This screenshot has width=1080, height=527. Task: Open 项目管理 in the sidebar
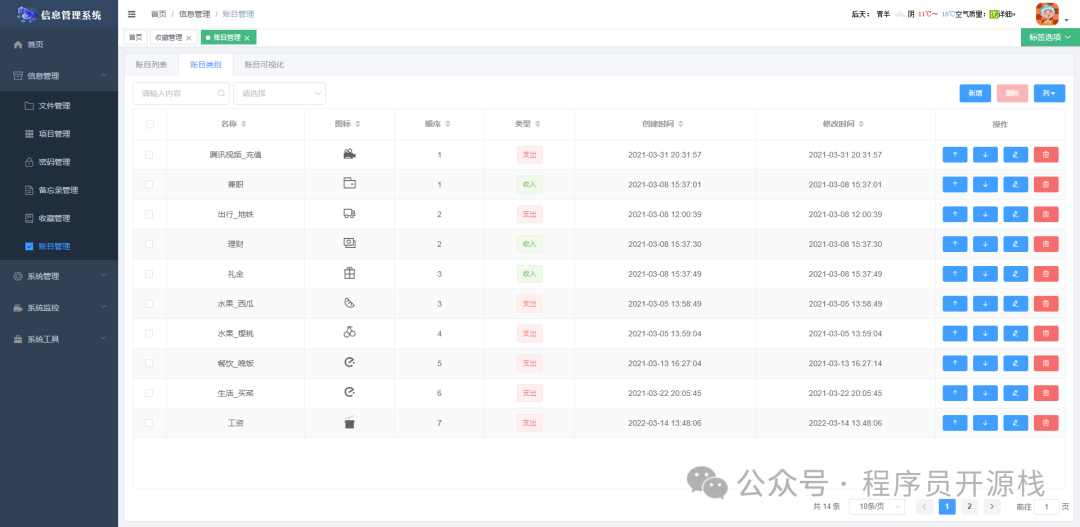[59, 134]
